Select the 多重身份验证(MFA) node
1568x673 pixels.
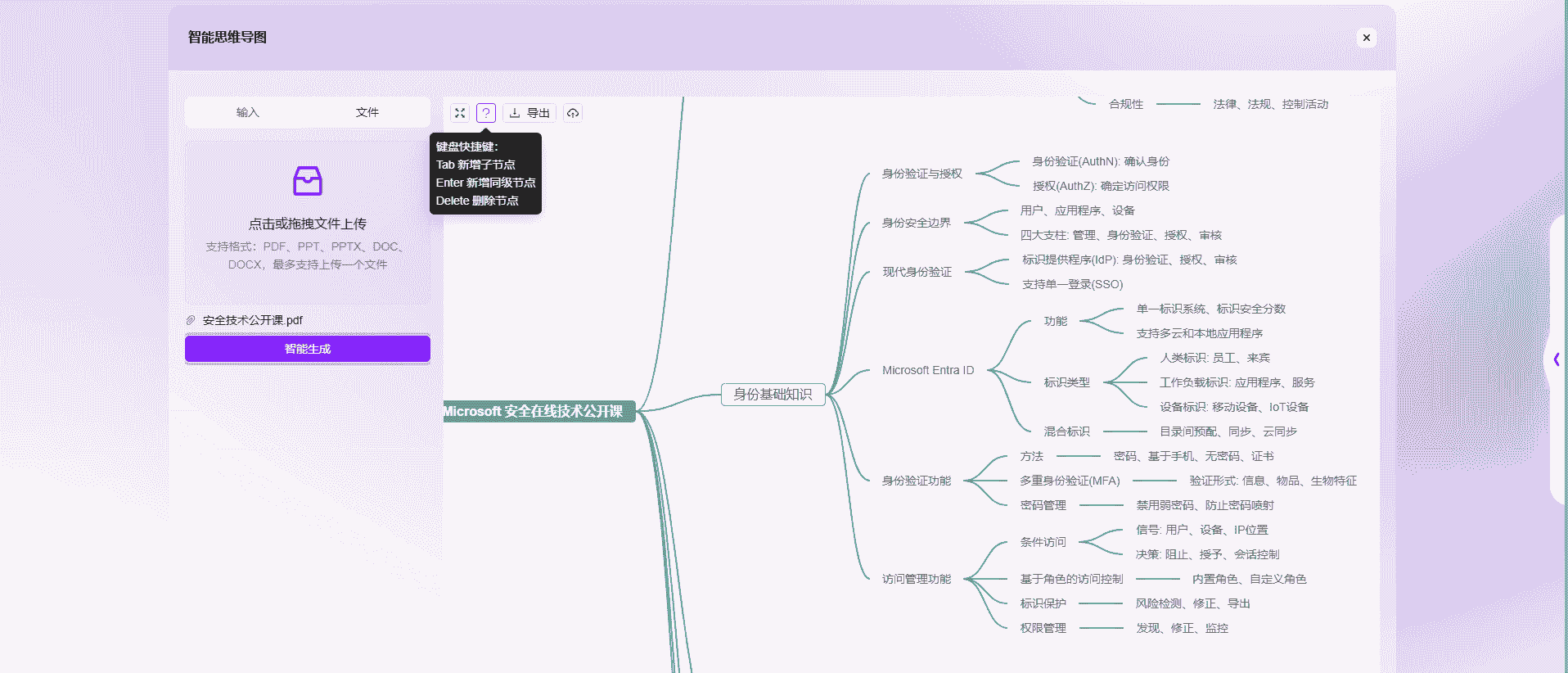coord(1070,481)
